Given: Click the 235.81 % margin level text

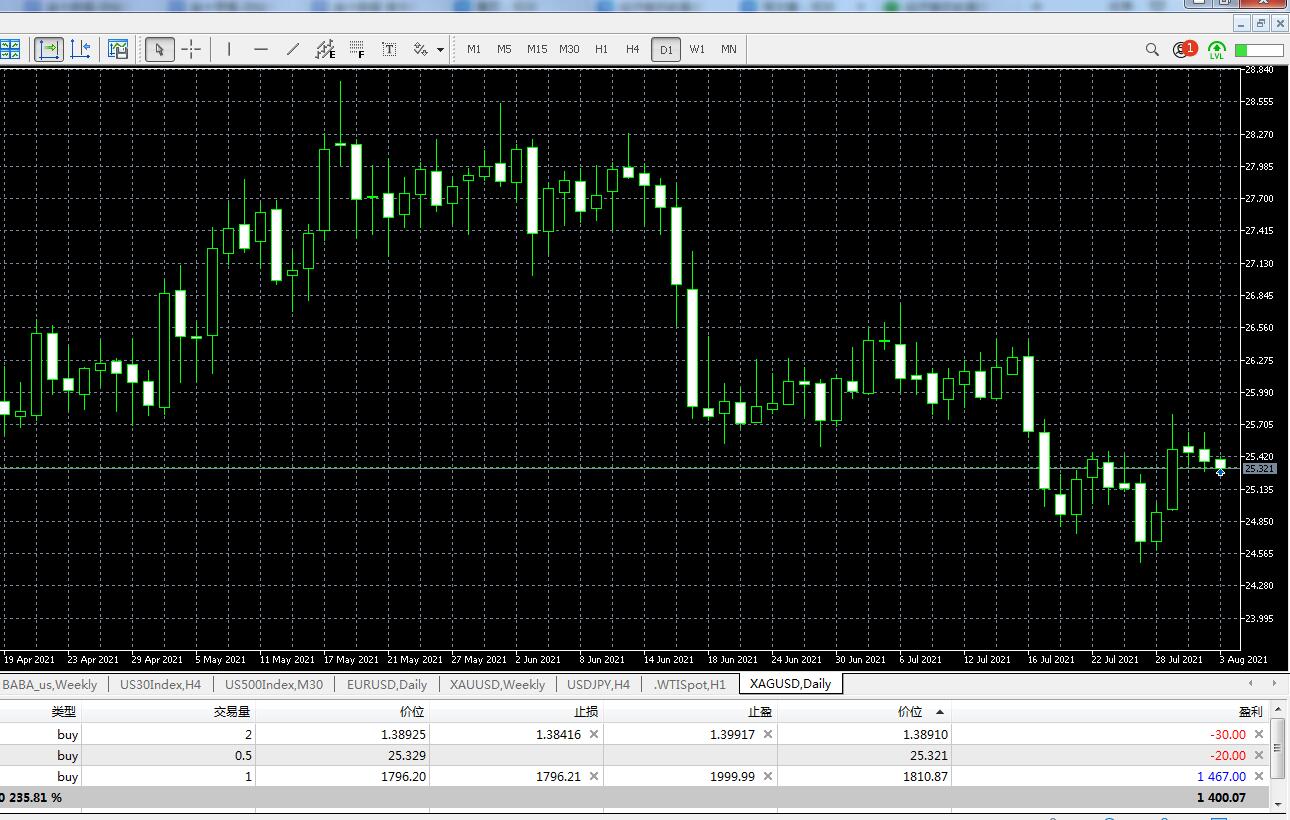Looking at the screenshot, I should tap(33, 797).
